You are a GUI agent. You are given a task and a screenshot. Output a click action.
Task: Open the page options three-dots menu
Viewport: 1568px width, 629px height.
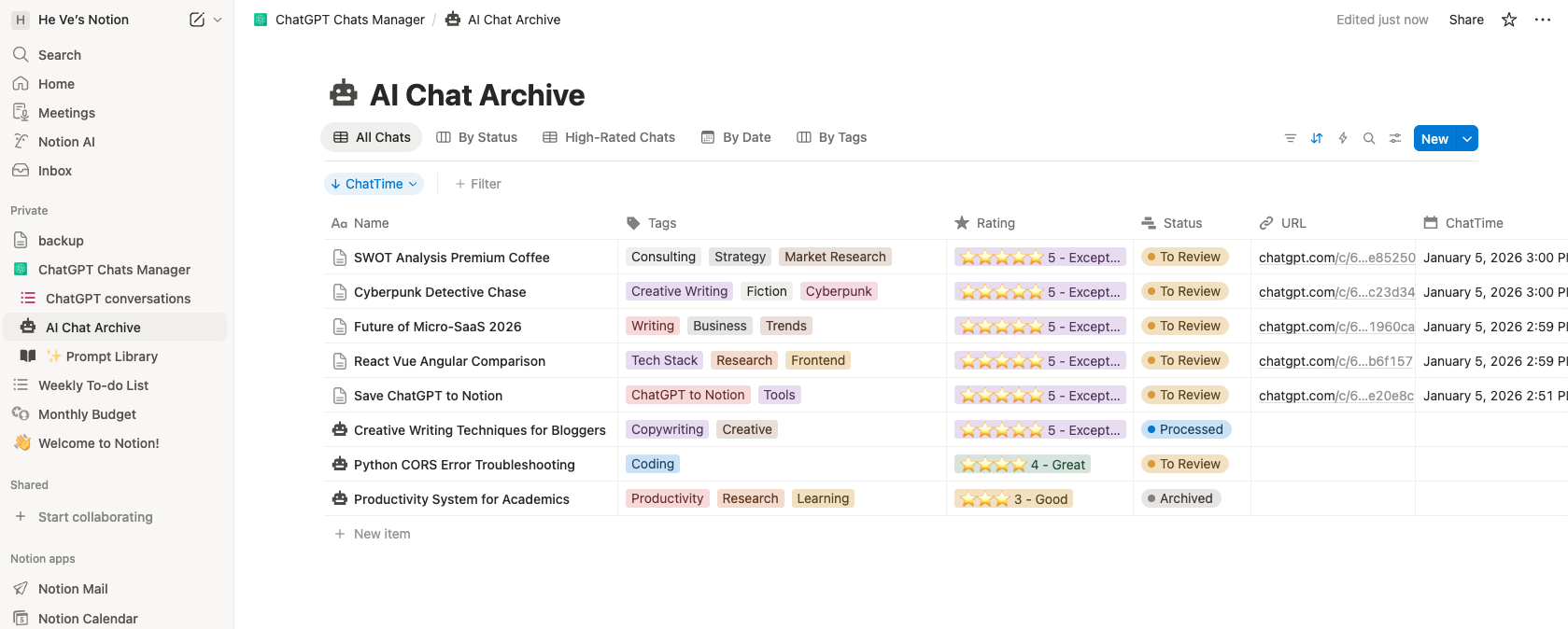[x=1543, y=20]
